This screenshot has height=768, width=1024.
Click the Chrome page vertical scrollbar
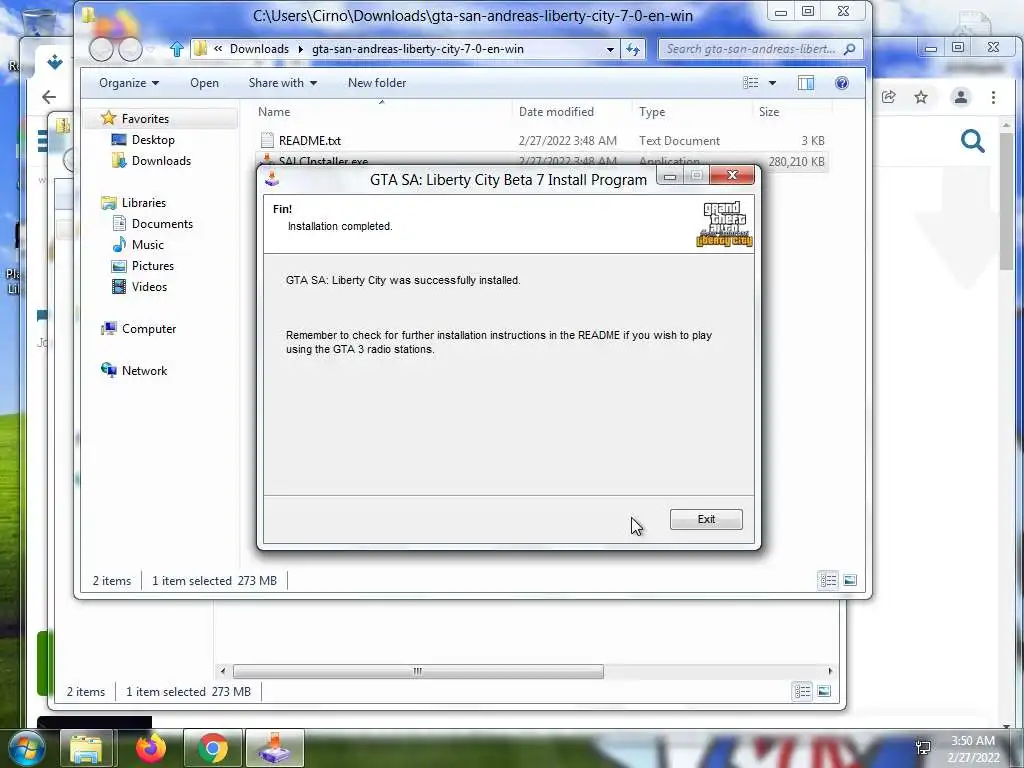[x=1006, y=199]
